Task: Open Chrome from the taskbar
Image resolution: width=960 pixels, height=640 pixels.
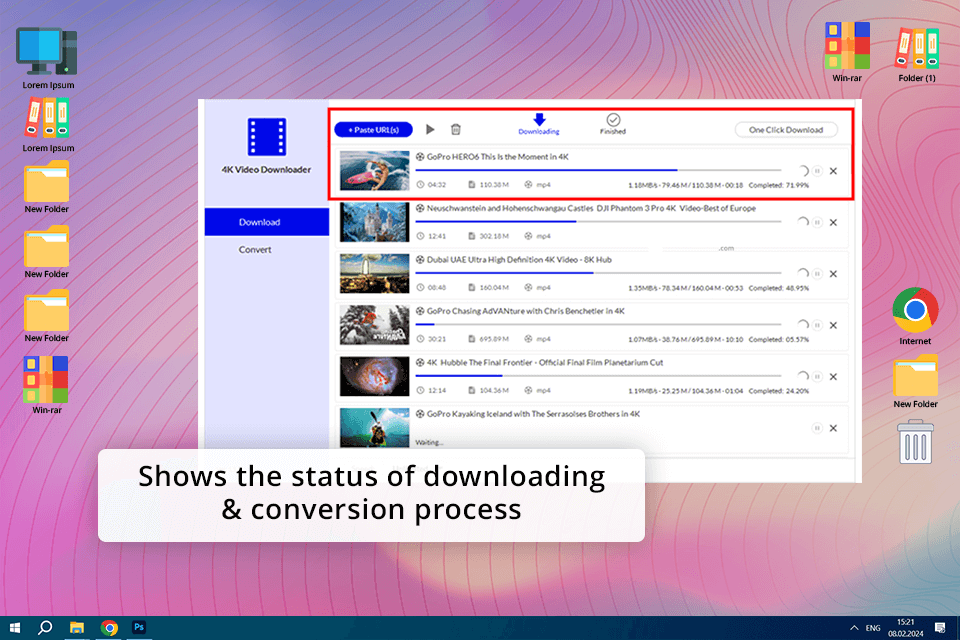Action: tap(109, 628)
